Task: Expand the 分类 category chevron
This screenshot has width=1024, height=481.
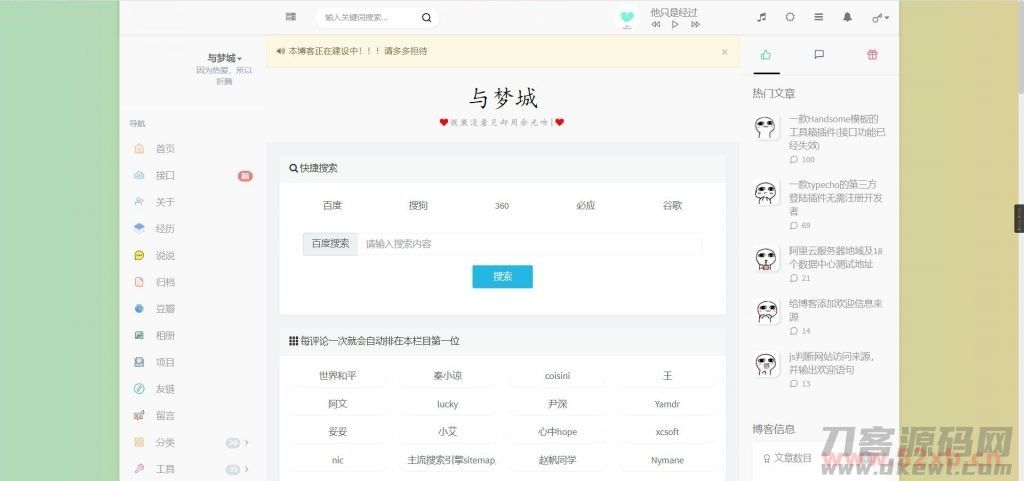Action: [x=246, y=442]
